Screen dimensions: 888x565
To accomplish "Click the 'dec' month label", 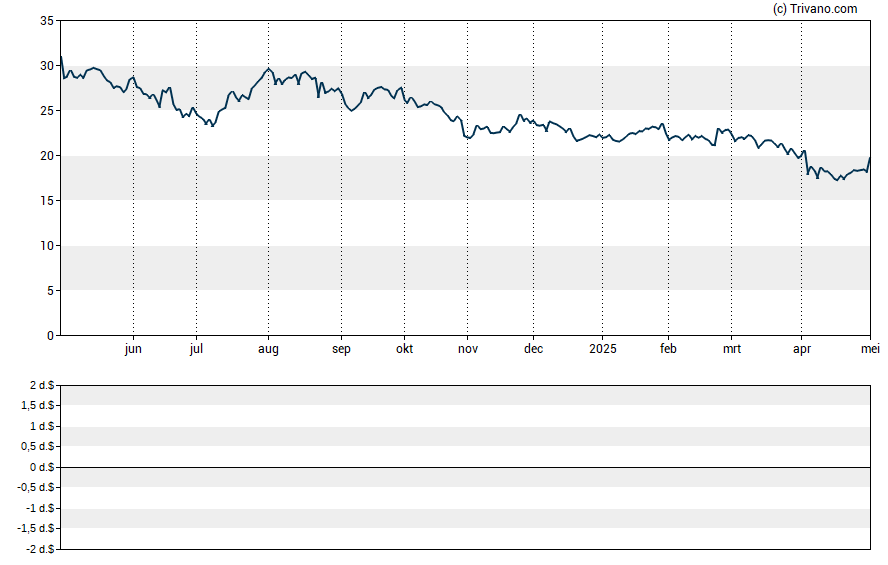I will tap(533, 349).
